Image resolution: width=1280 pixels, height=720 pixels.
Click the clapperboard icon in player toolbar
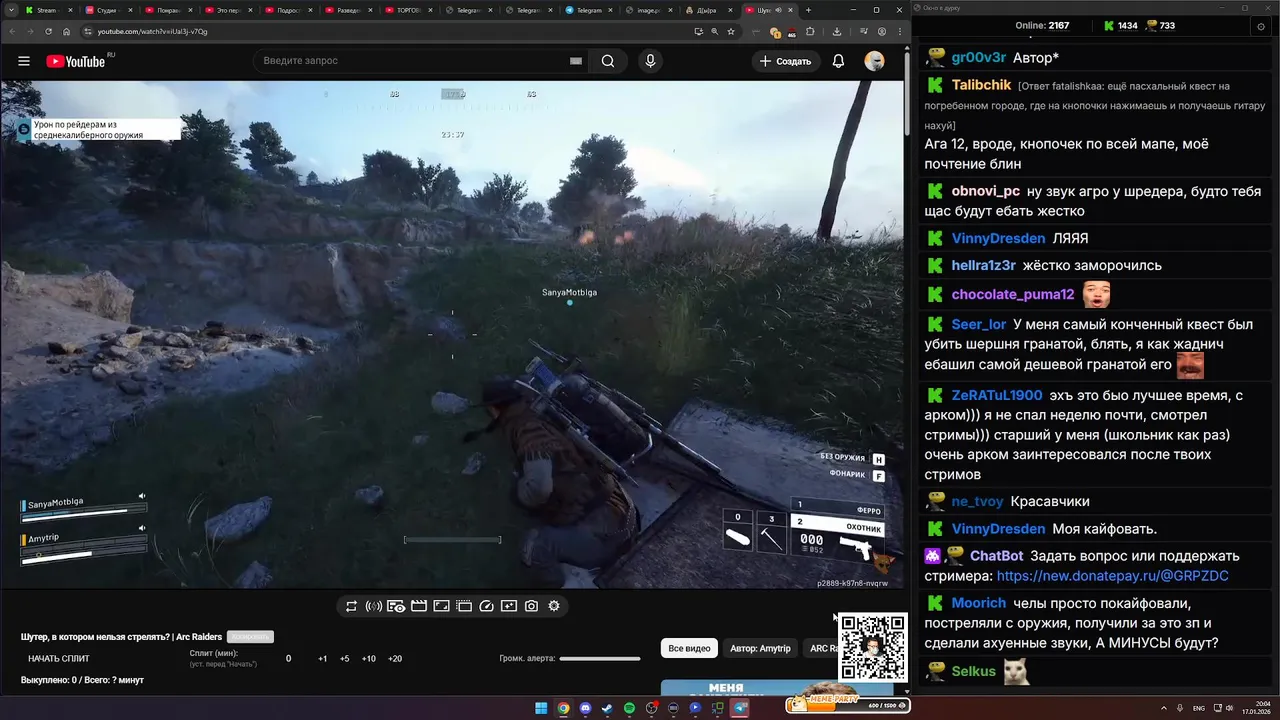[419, 606]
